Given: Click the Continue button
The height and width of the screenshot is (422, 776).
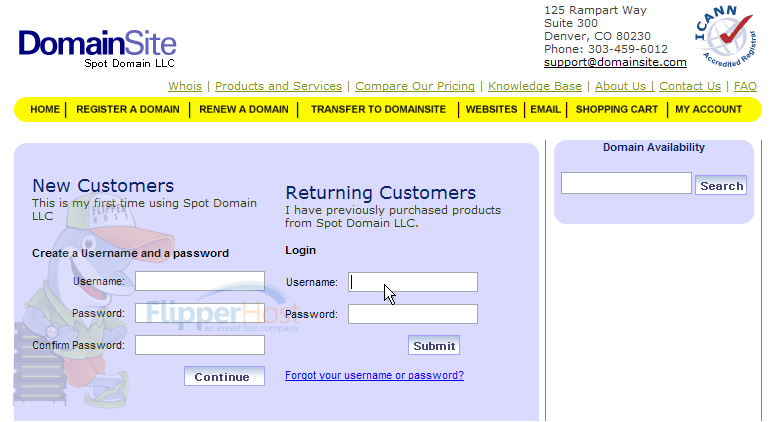Looking at the screenshot, I should click(x=224, y=376).
